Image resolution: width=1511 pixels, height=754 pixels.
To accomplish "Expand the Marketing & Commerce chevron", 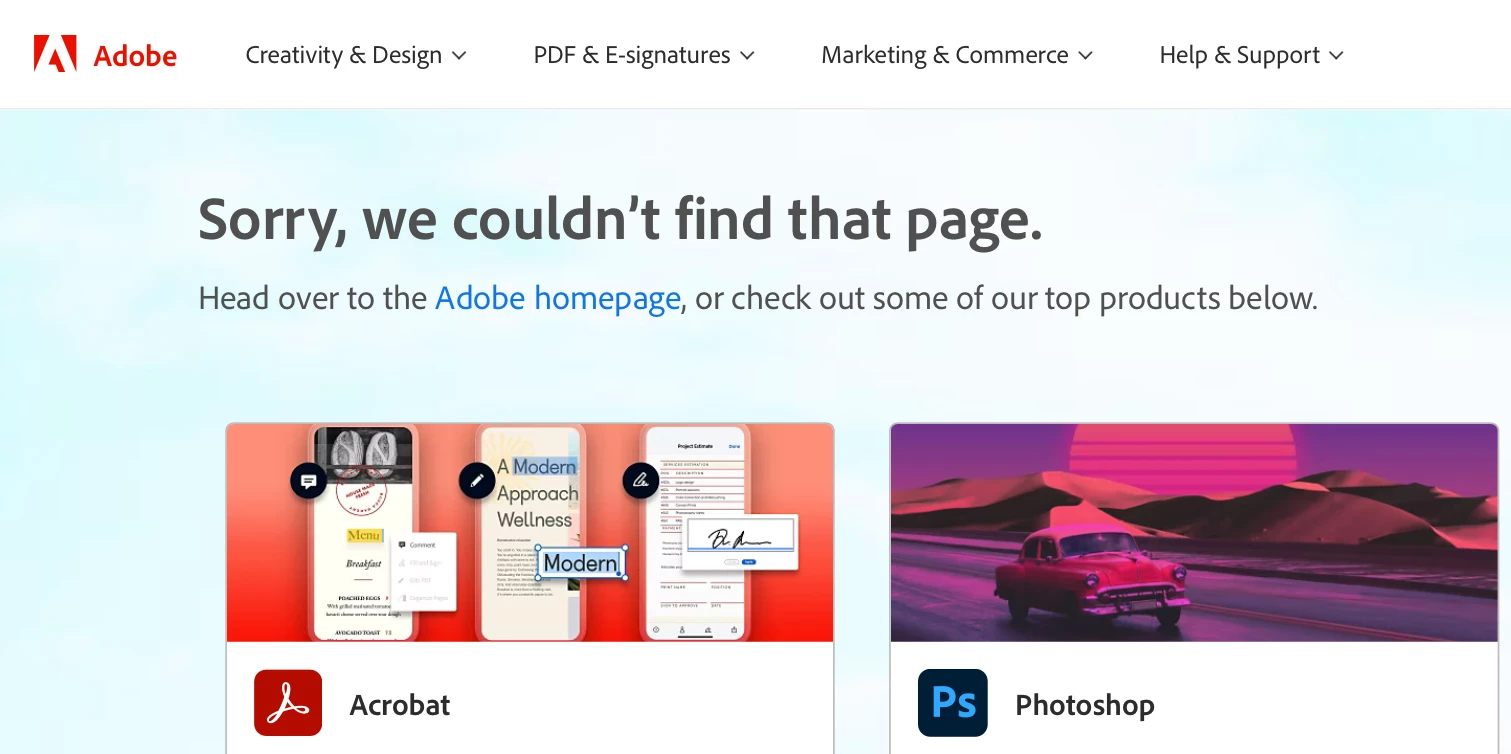I will 1086,56.
